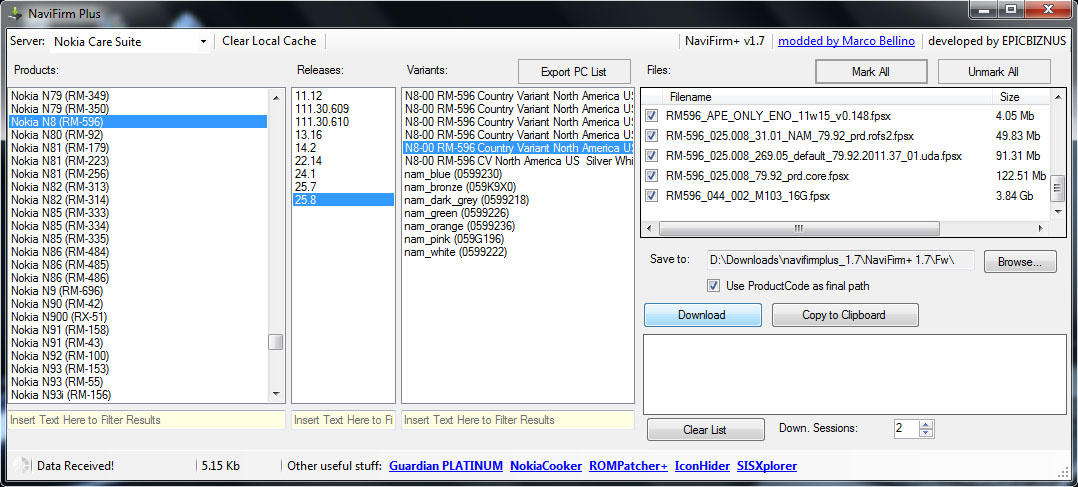Select Nokia N80 (RM-92) product
The image size is (1078, 487).
coord(138,135)
